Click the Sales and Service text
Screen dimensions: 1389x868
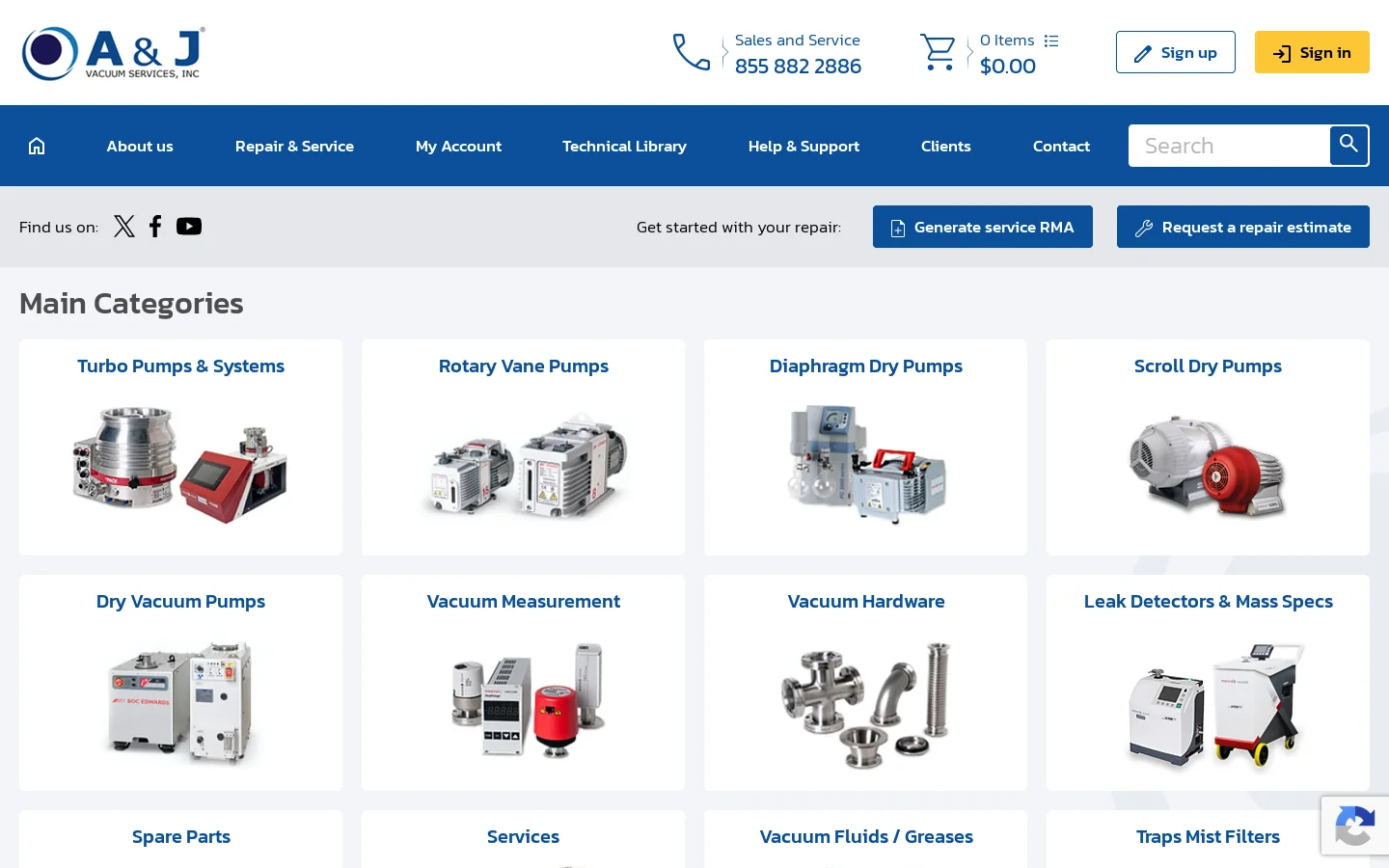(797, 41)
